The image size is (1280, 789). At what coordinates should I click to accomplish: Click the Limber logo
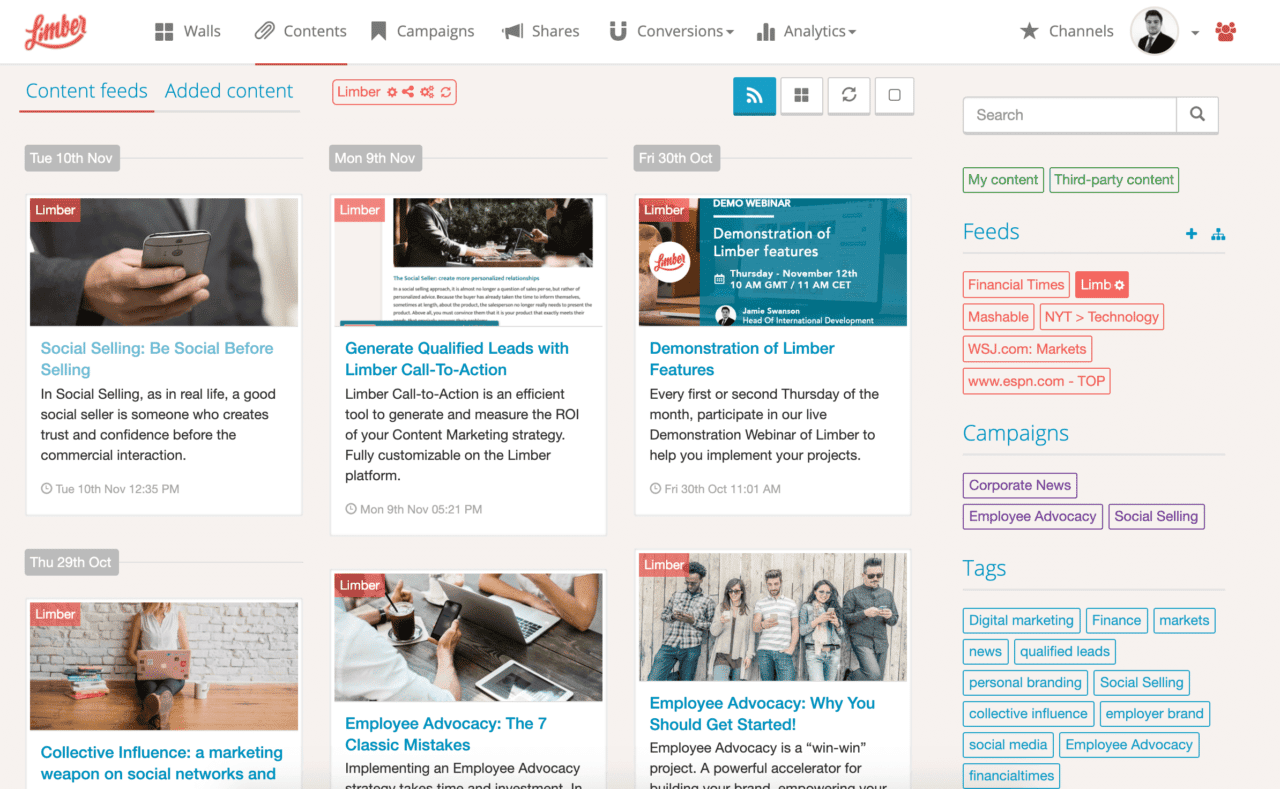[x=56, y=31]
